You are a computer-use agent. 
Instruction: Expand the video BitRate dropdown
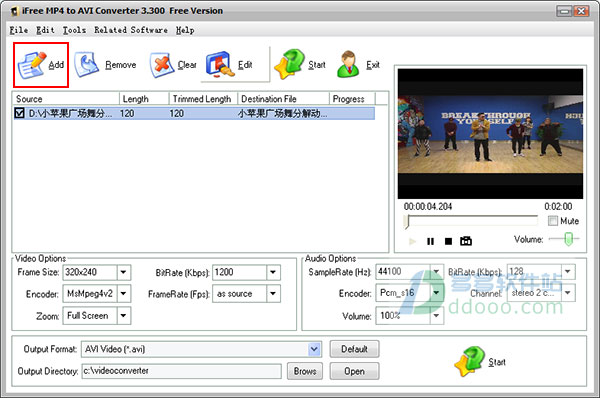pyautogui.click(x=273, y=272)
